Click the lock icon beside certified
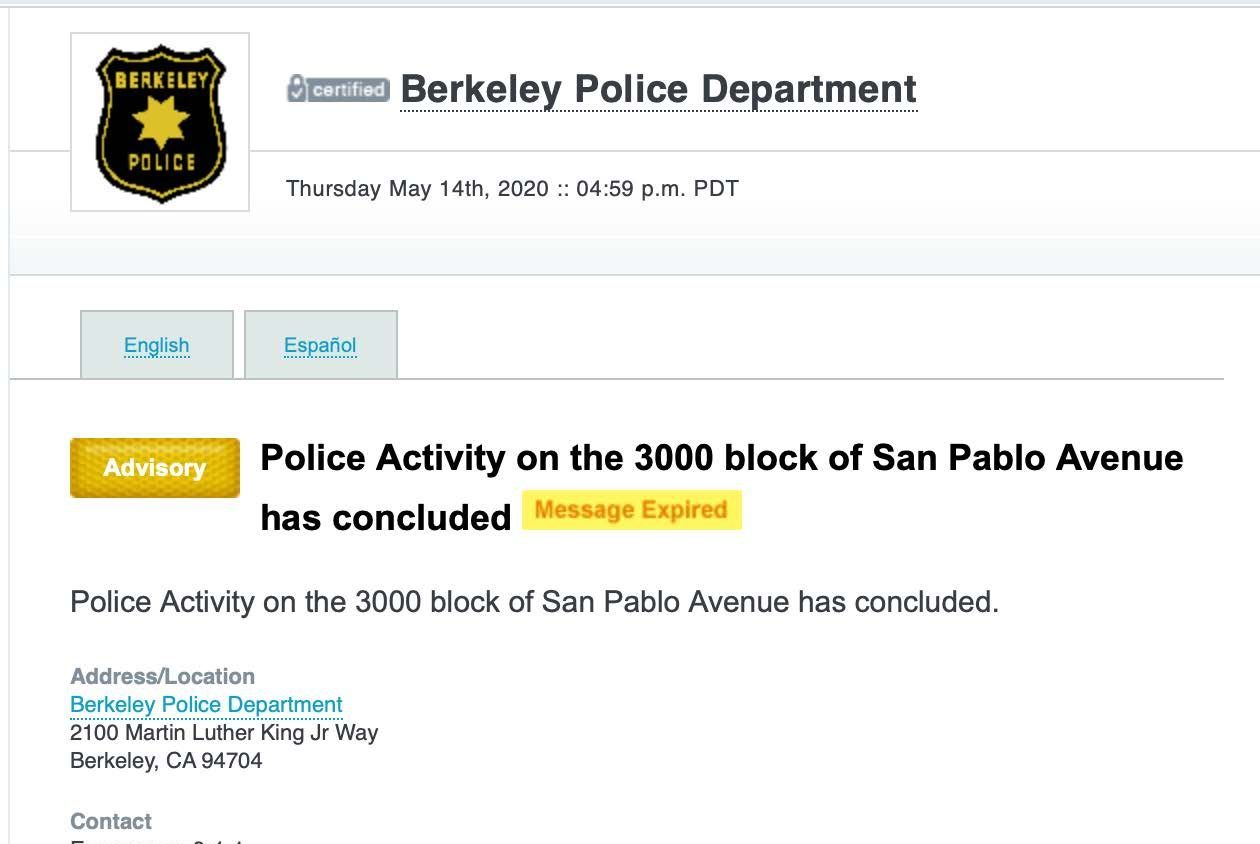The image size is (1260, 844). pos(296,88)
